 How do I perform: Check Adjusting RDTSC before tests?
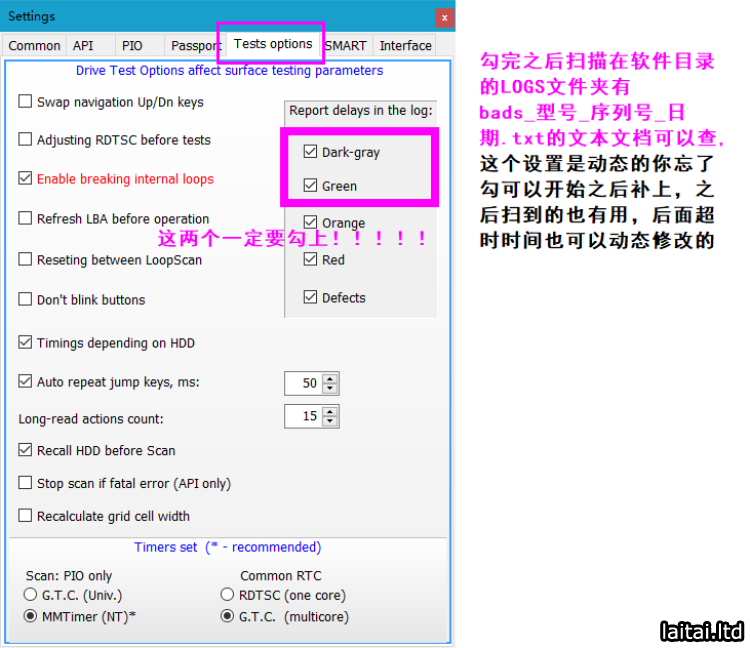(26, 140)
